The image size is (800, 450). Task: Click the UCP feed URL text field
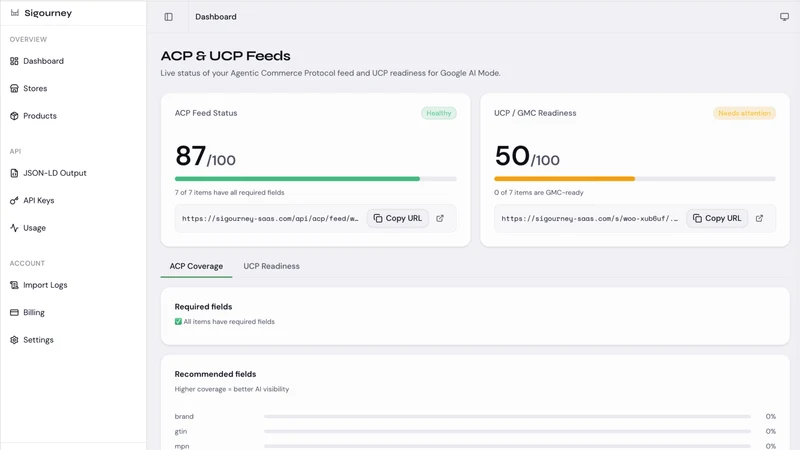[x=590, y=218]
